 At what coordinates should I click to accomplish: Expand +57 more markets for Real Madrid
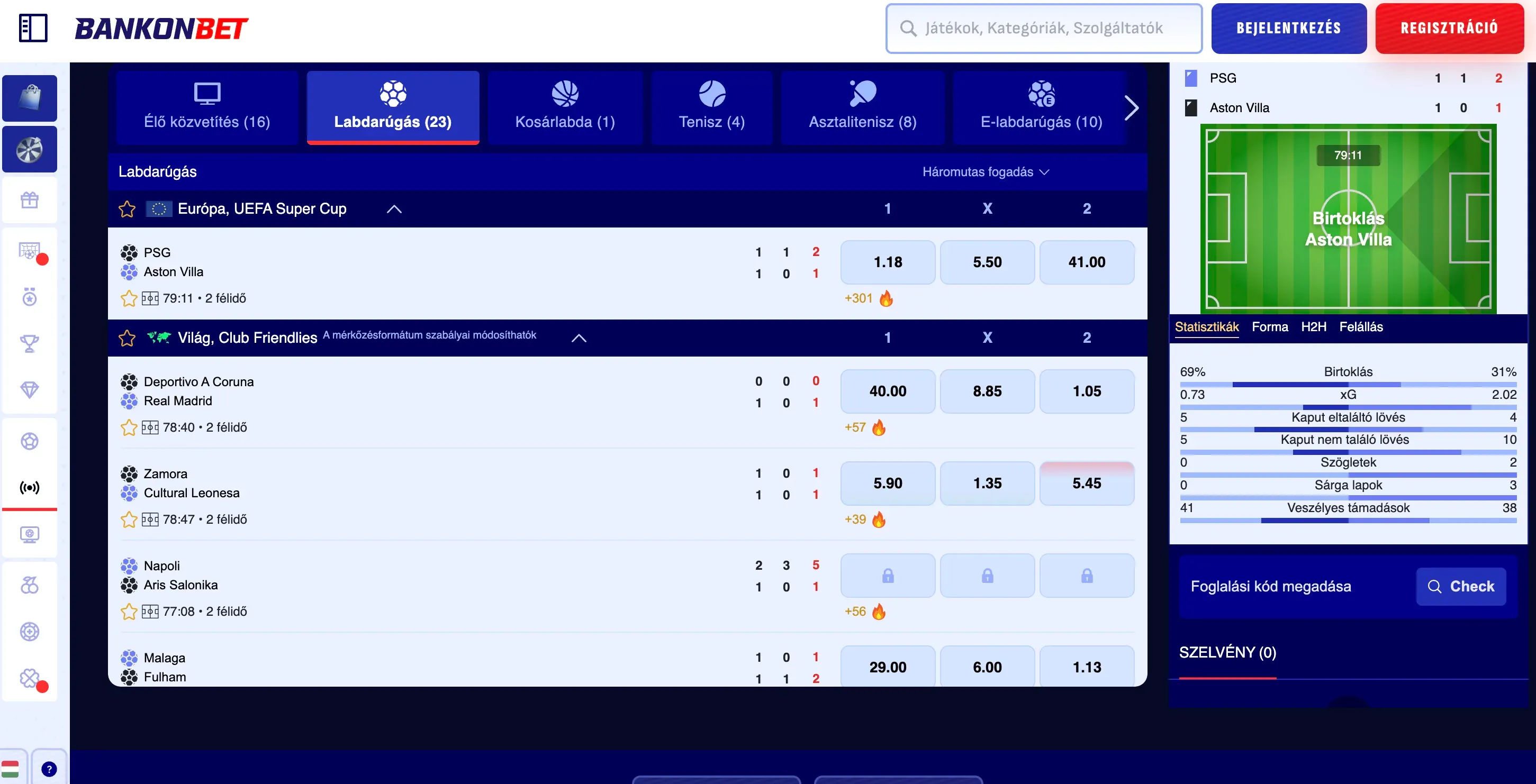(855, 428)
